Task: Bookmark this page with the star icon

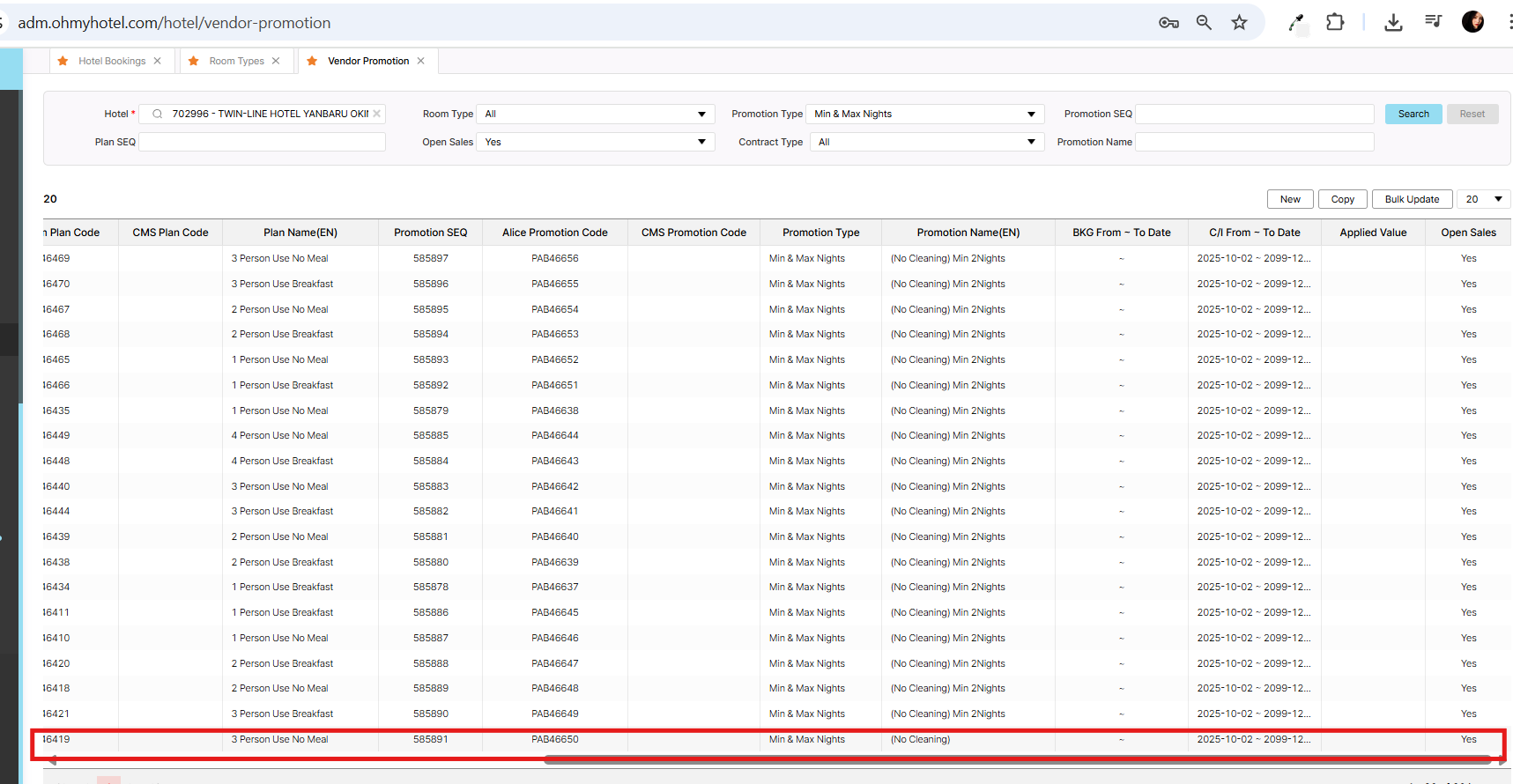Action: [1239, 23]
